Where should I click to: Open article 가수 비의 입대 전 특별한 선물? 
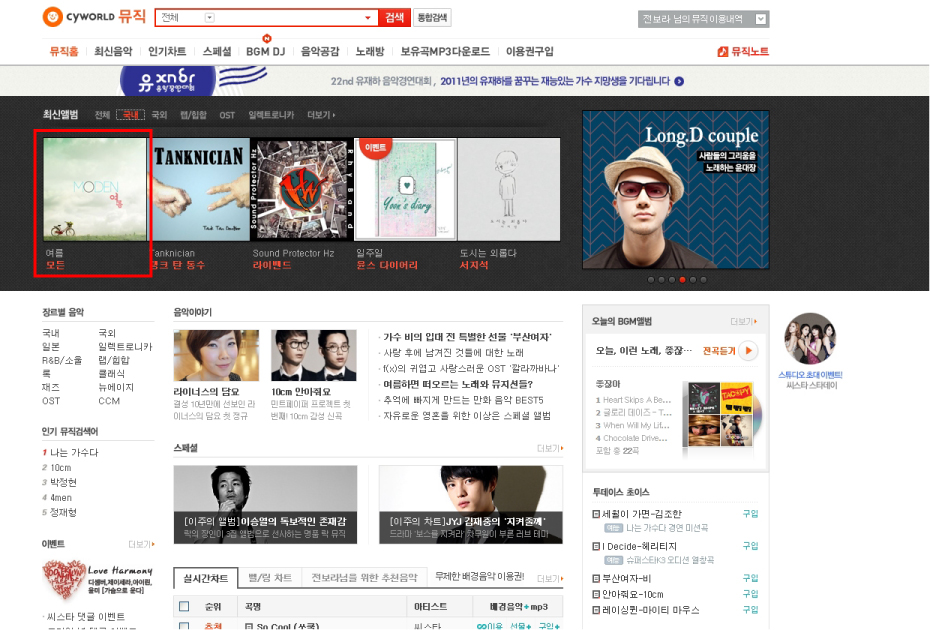[x=467, y=337]
